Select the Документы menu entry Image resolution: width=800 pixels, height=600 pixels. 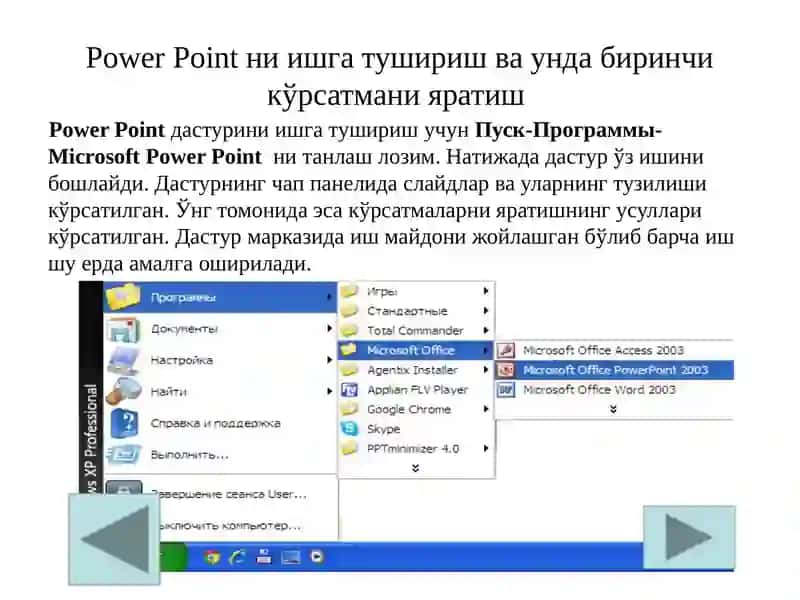pos(220,329)
